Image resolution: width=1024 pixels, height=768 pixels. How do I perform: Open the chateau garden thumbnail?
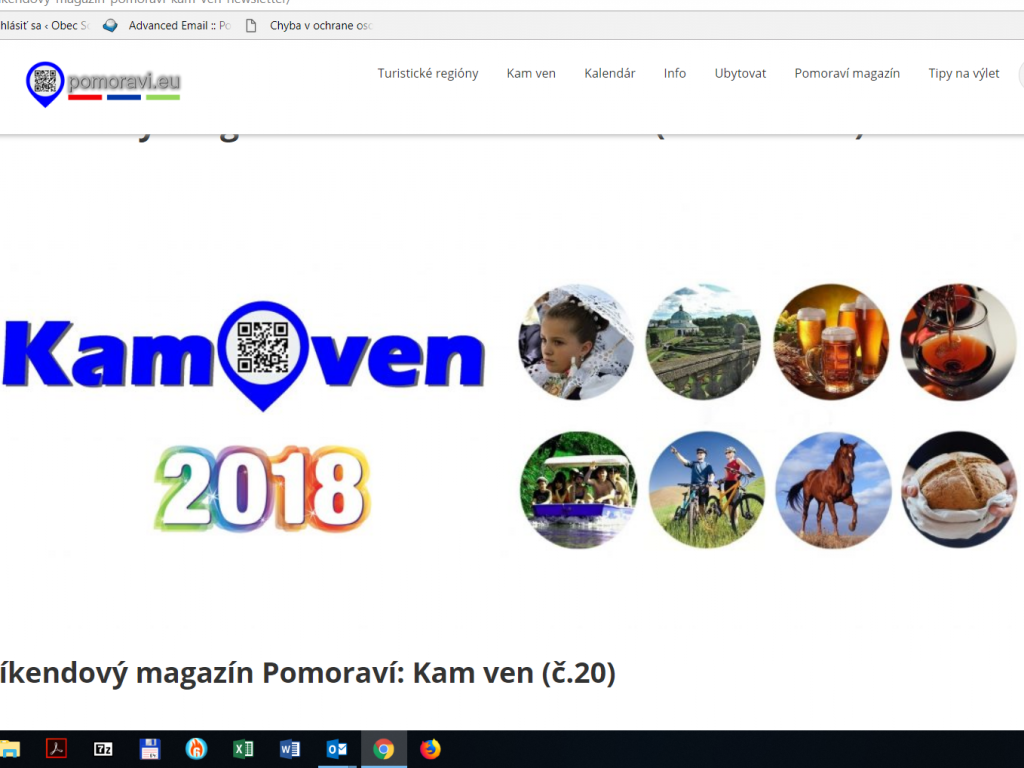[703, 342]
